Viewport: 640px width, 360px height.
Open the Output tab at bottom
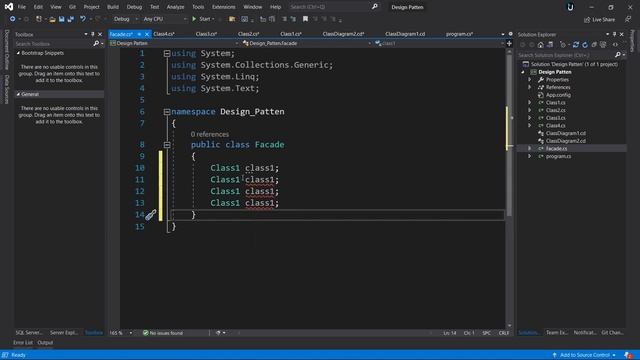45,343
